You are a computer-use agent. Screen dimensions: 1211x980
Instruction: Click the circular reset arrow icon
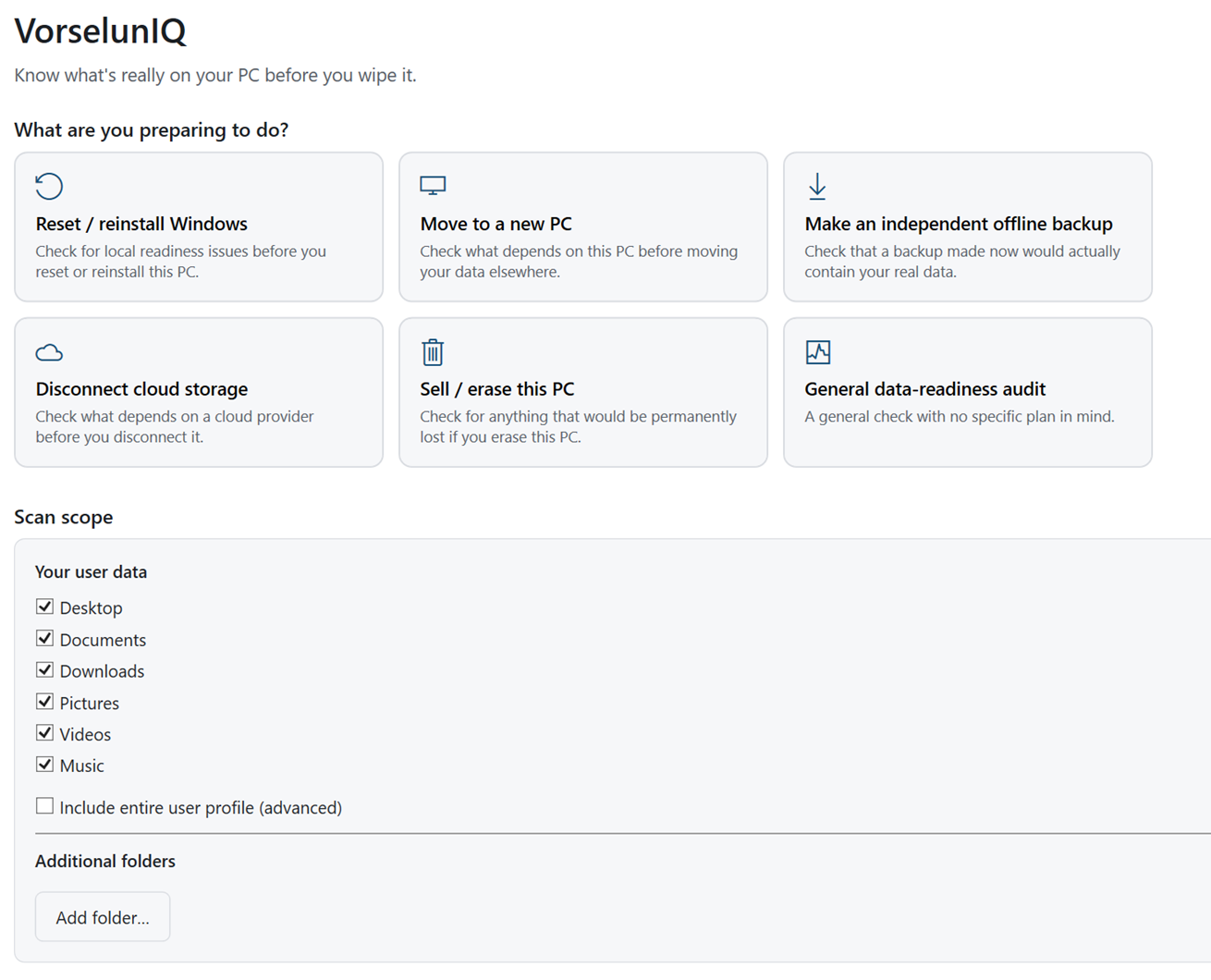coord(49,186)
